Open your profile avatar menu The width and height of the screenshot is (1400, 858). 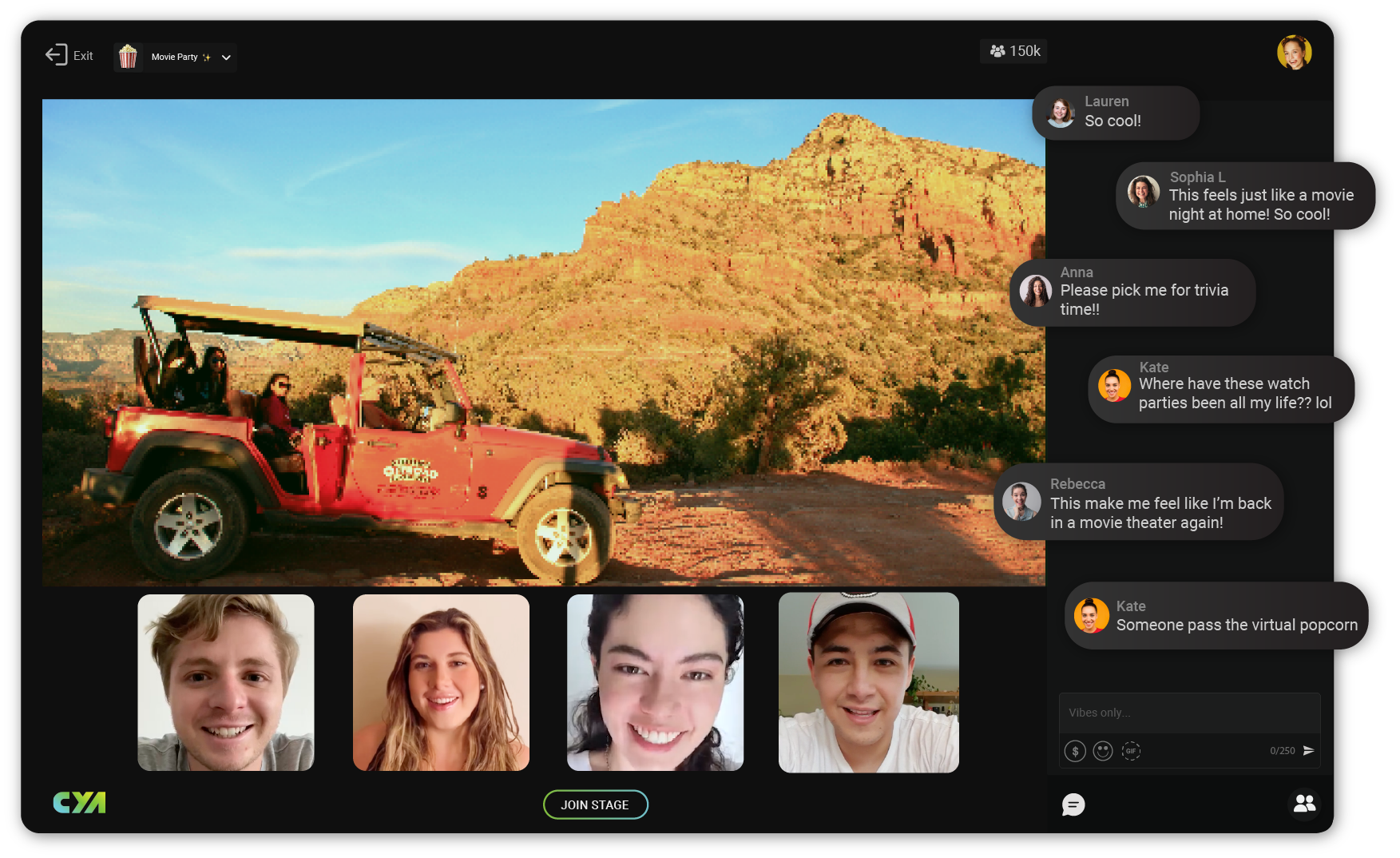tap(1294, 53)
